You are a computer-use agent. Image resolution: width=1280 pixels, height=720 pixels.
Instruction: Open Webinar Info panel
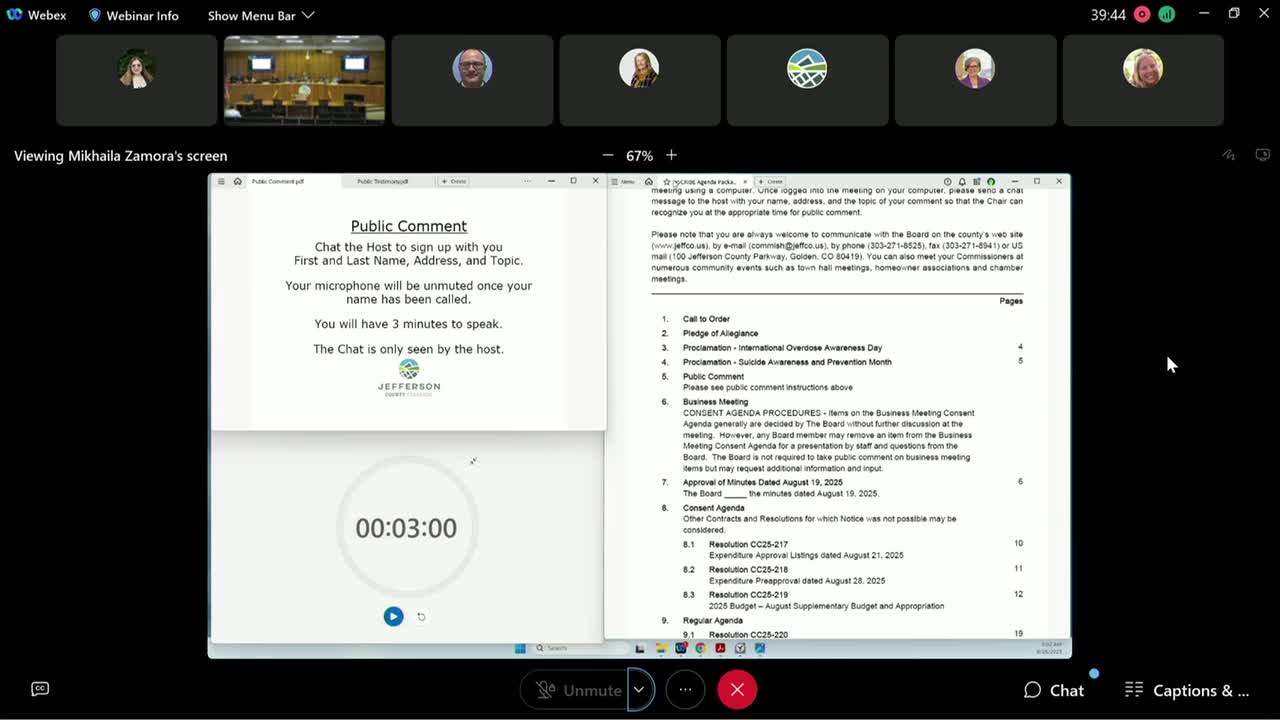tap(133, 15)
